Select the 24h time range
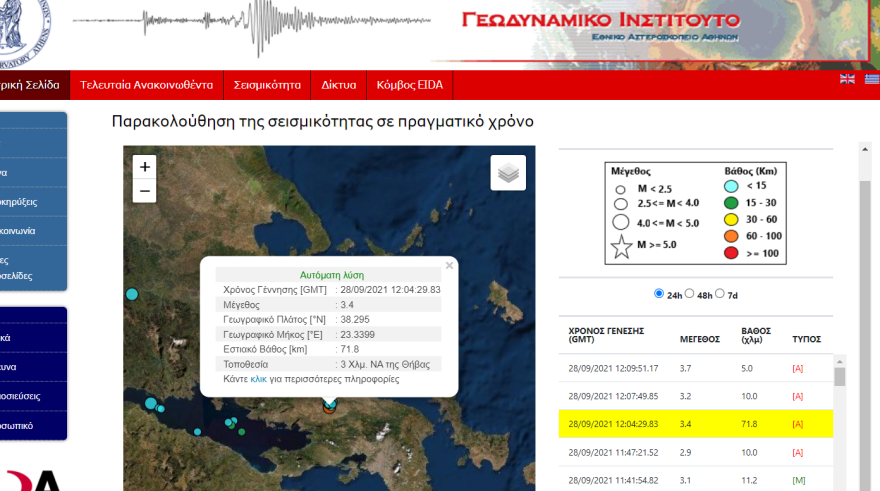Screen dimensions: 880x491 point(658,293)
